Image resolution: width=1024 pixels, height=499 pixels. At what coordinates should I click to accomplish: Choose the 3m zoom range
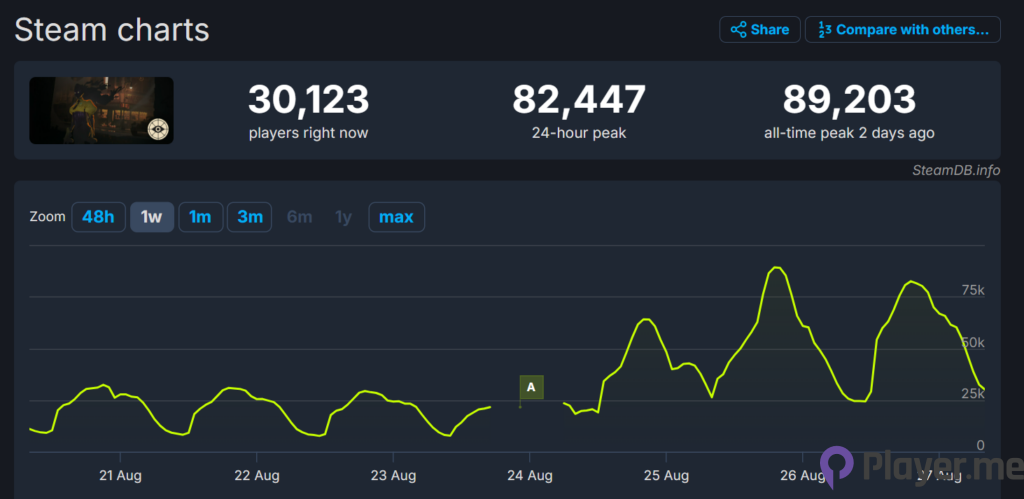pos(249,217)
